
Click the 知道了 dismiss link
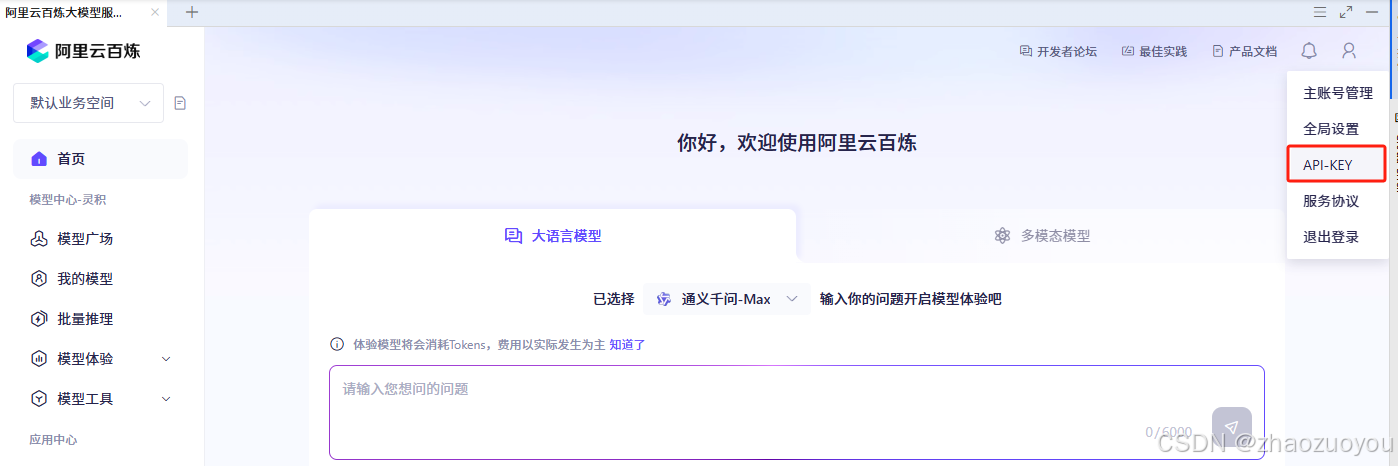(628, 344)
